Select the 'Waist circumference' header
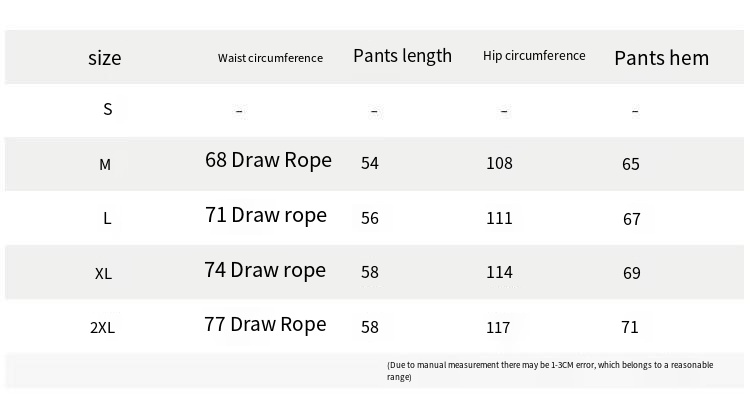 (x=270, y=58)
